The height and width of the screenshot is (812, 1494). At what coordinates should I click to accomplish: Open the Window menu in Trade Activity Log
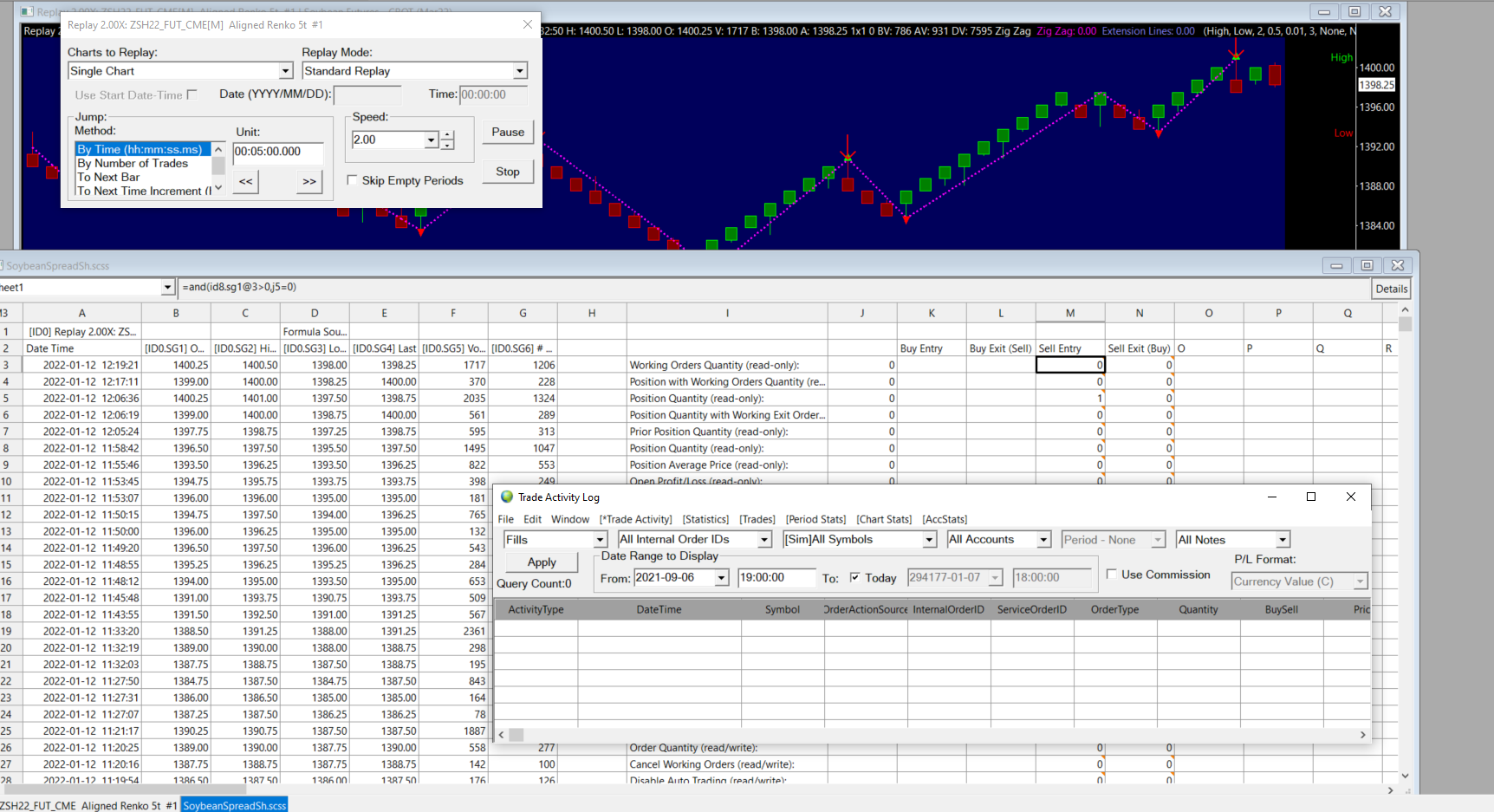570,519
